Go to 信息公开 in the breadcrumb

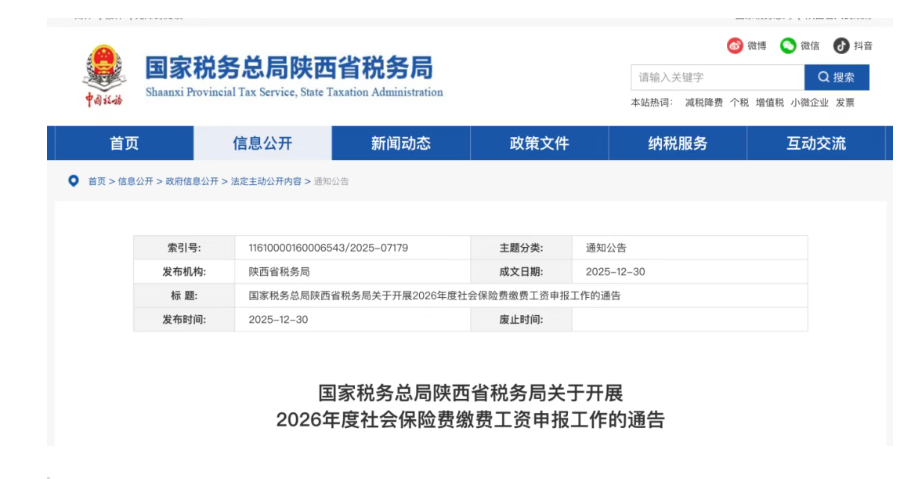pyautogui.click(x=136, y=182)
